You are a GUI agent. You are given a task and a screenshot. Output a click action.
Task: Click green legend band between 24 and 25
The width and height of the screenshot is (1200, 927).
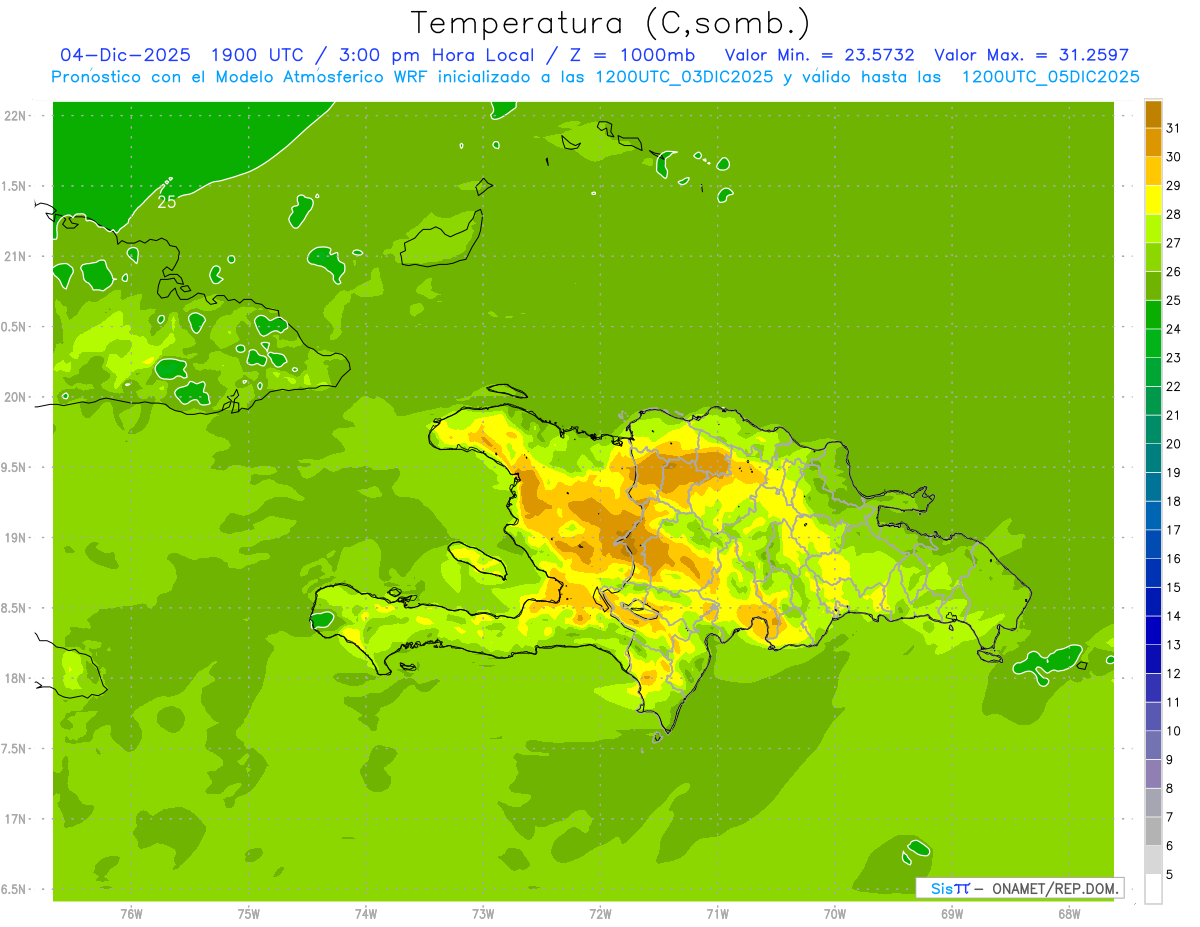point(1153,315)
